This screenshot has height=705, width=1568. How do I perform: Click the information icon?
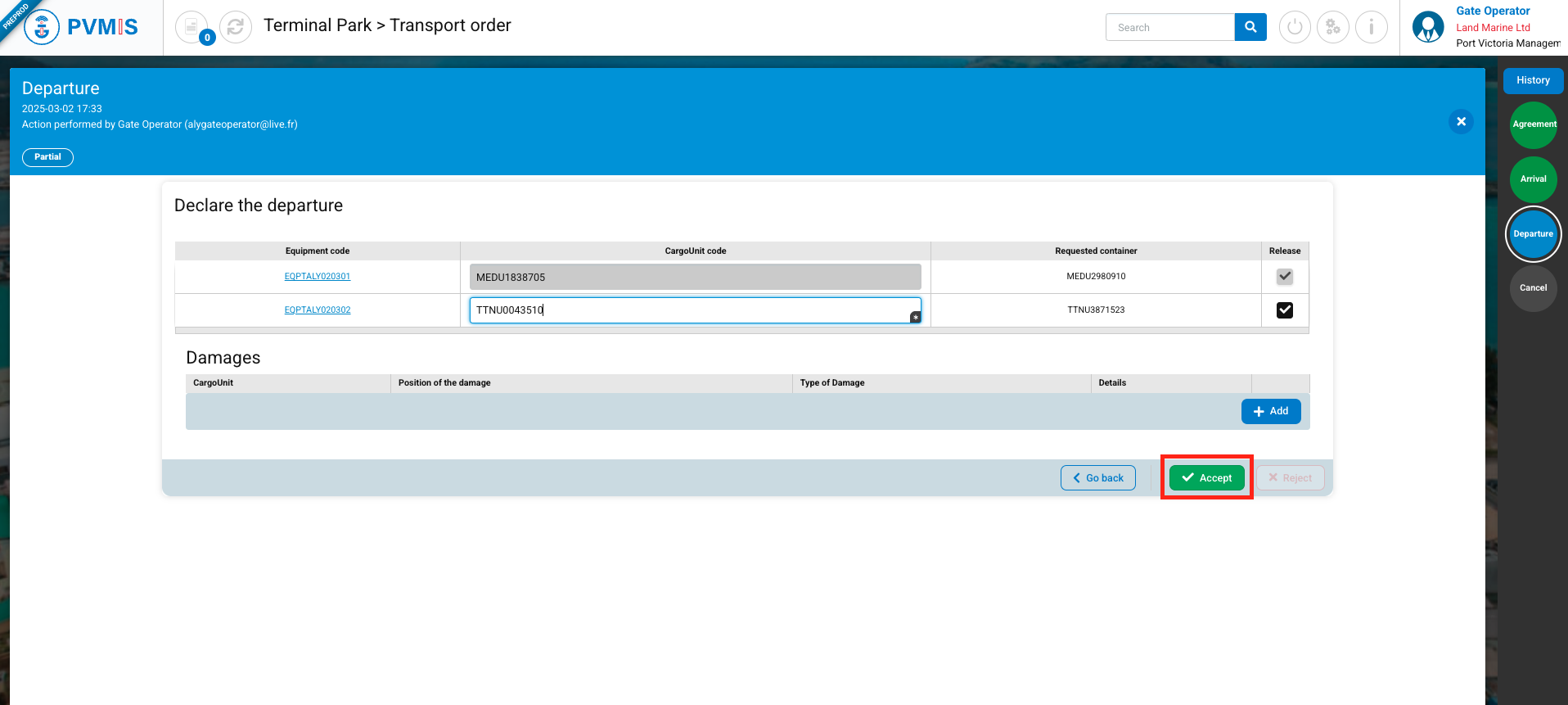click(1372, 27)
